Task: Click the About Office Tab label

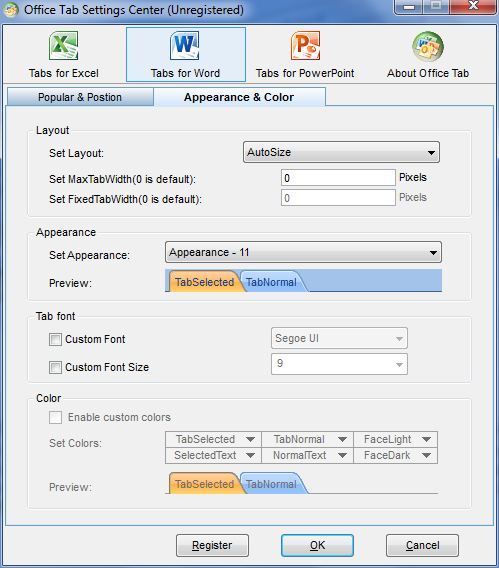Action: (428, 73)
